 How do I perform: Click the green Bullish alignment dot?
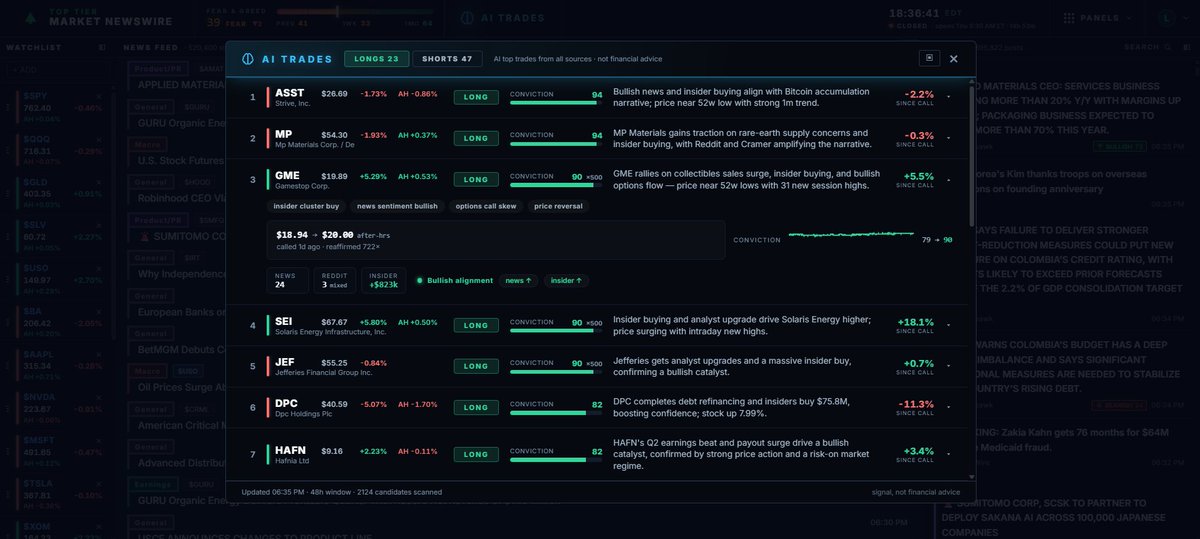click(420, 281)
